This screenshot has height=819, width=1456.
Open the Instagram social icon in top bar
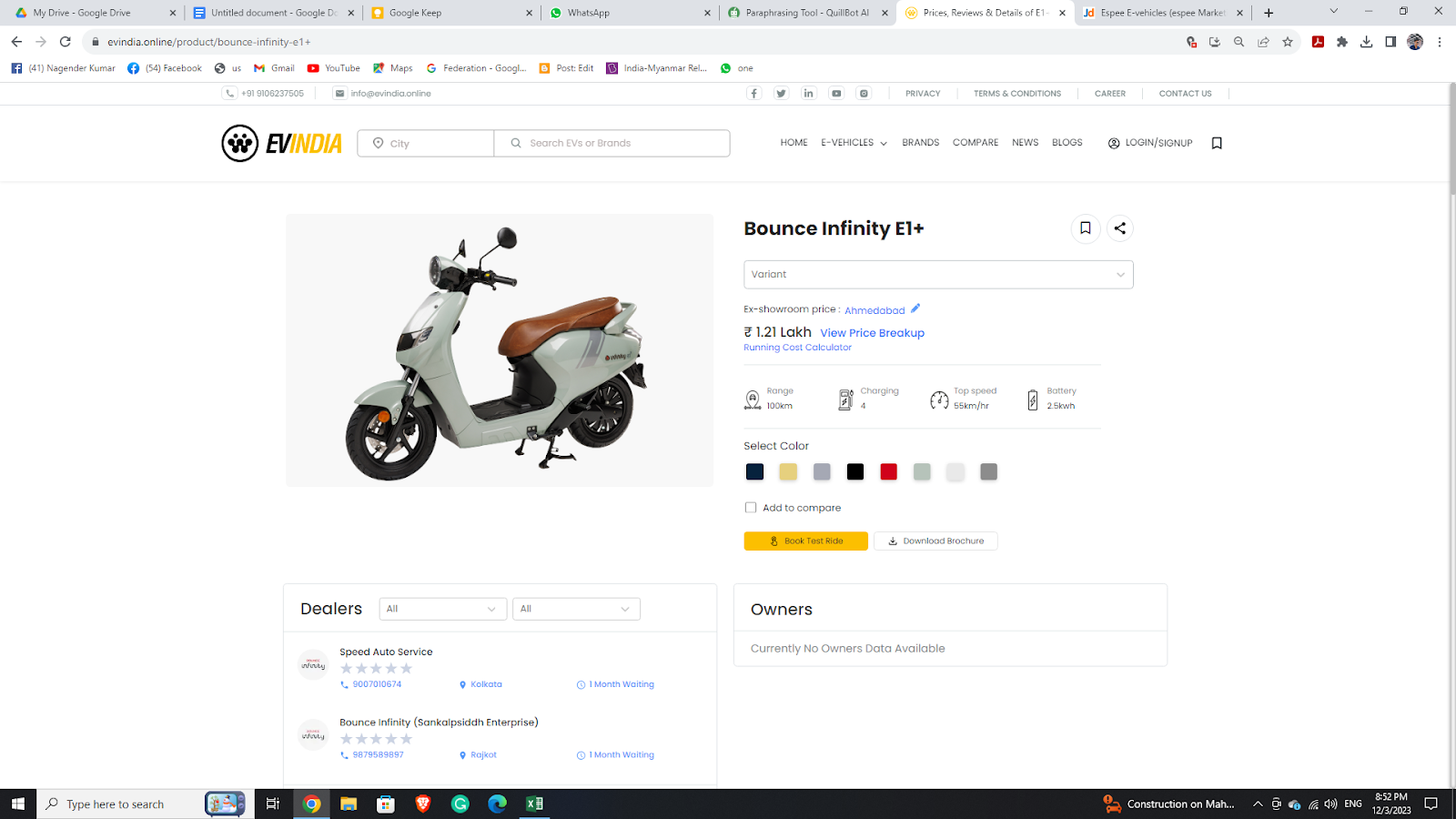864,94
